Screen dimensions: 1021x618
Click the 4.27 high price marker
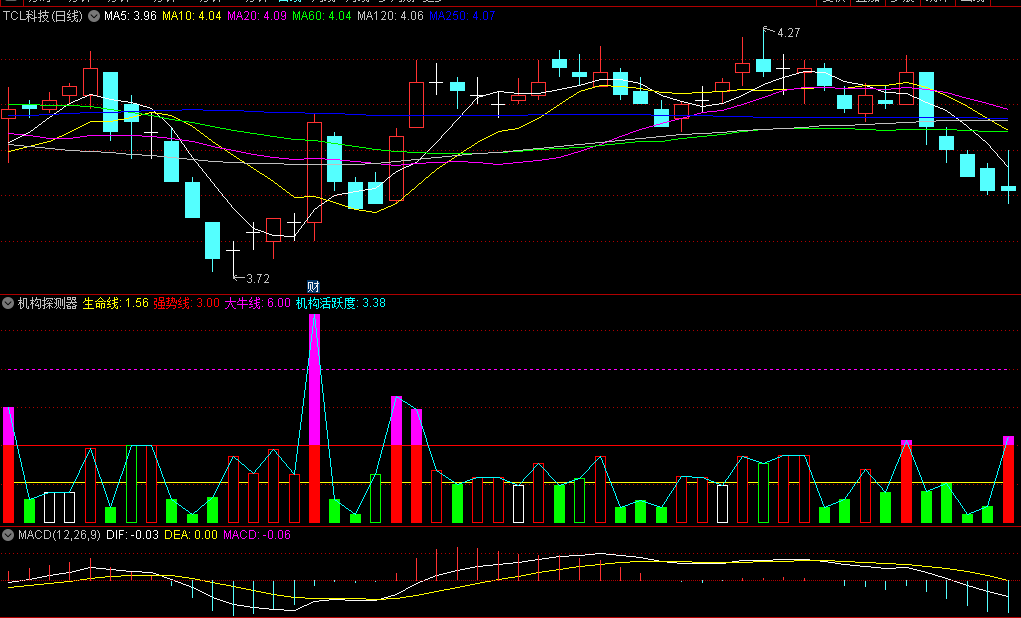pos(788,33)
